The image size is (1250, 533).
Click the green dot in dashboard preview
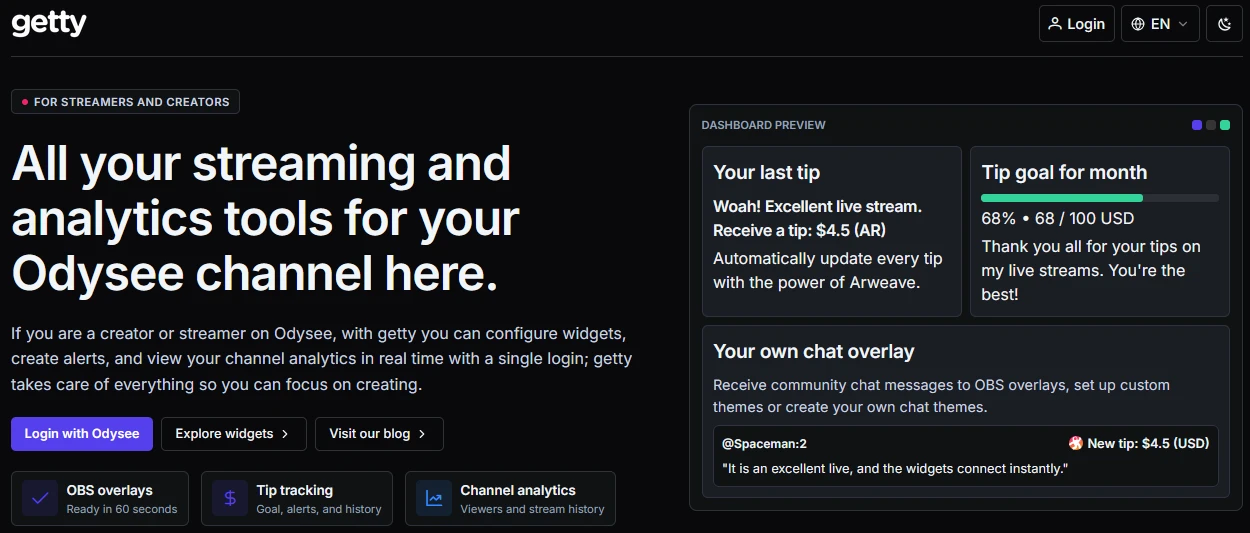coord(1225,125)
